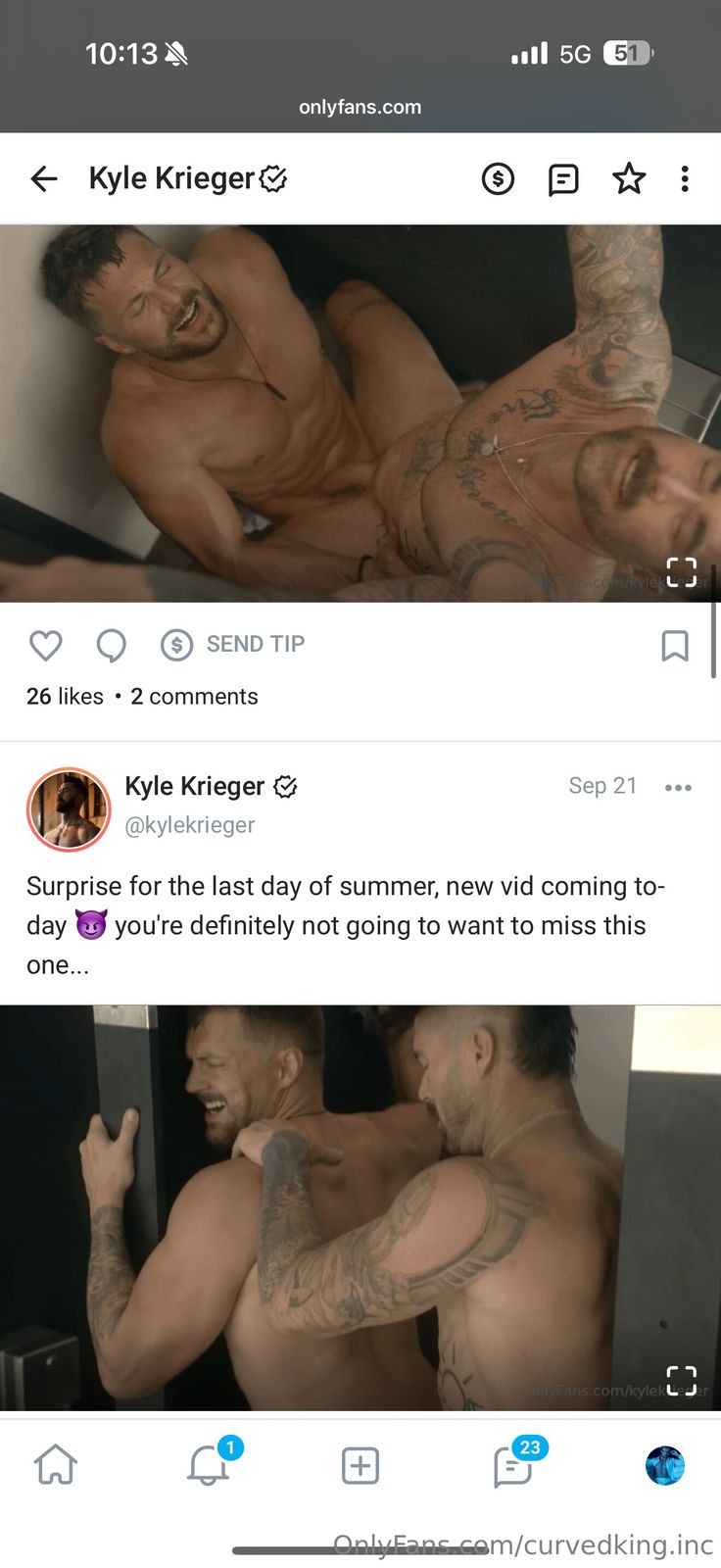Open the notifications bell tab
The height and width of the screenshot is (1568, 721).
[209, 1464]
